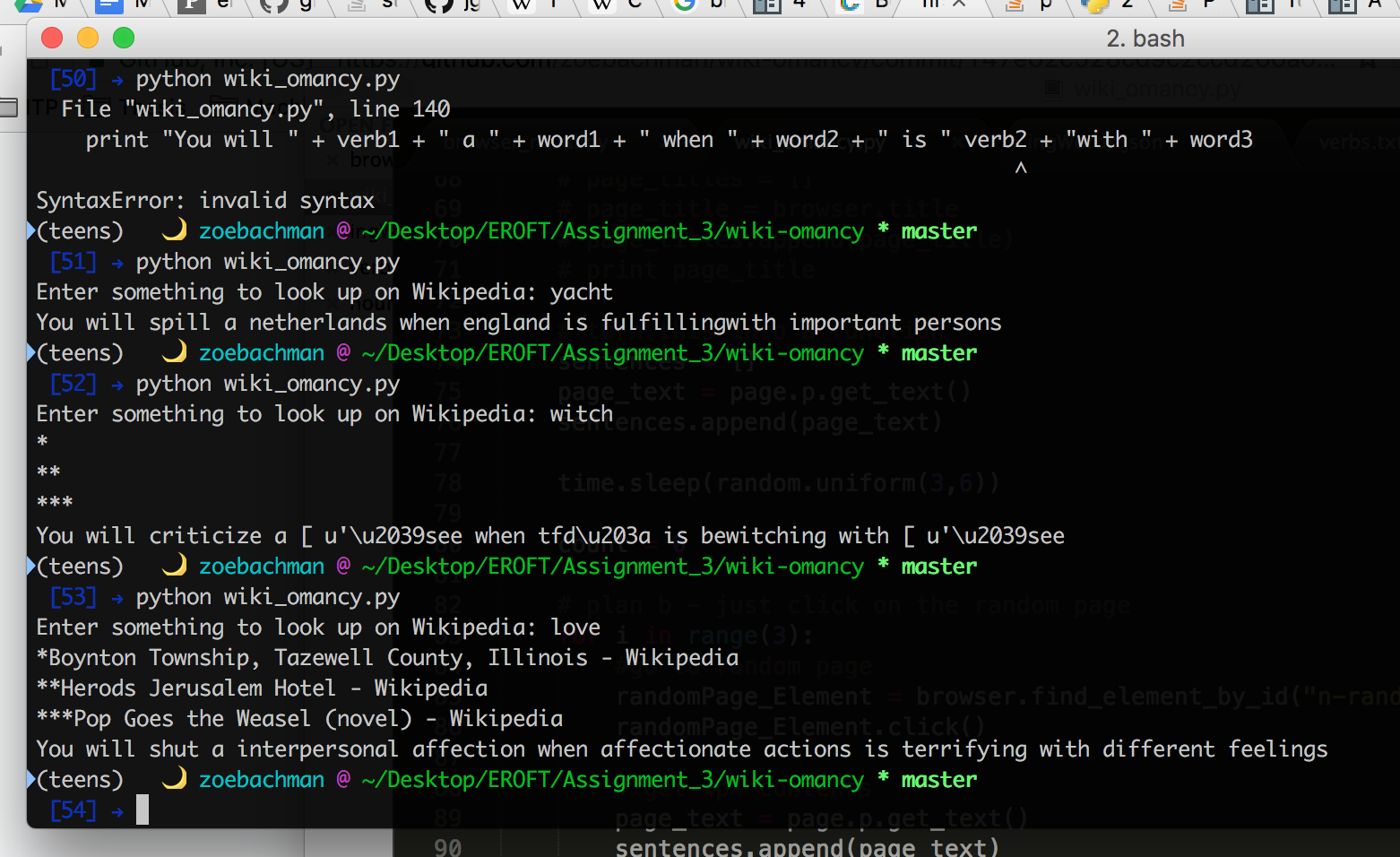Click the command after prompt [51]
Viewport: 1400px width, 857px height.
coord(267,262)
